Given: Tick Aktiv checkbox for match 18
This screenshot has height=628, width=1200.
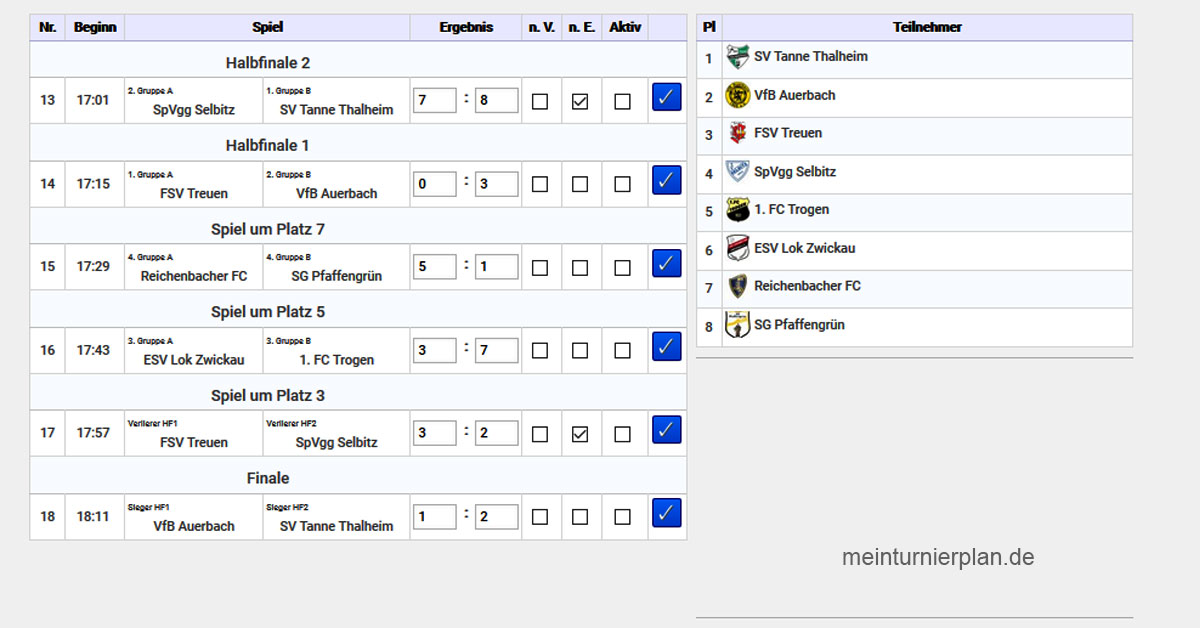Looking at the screenshot, I should tap(623, 517).
